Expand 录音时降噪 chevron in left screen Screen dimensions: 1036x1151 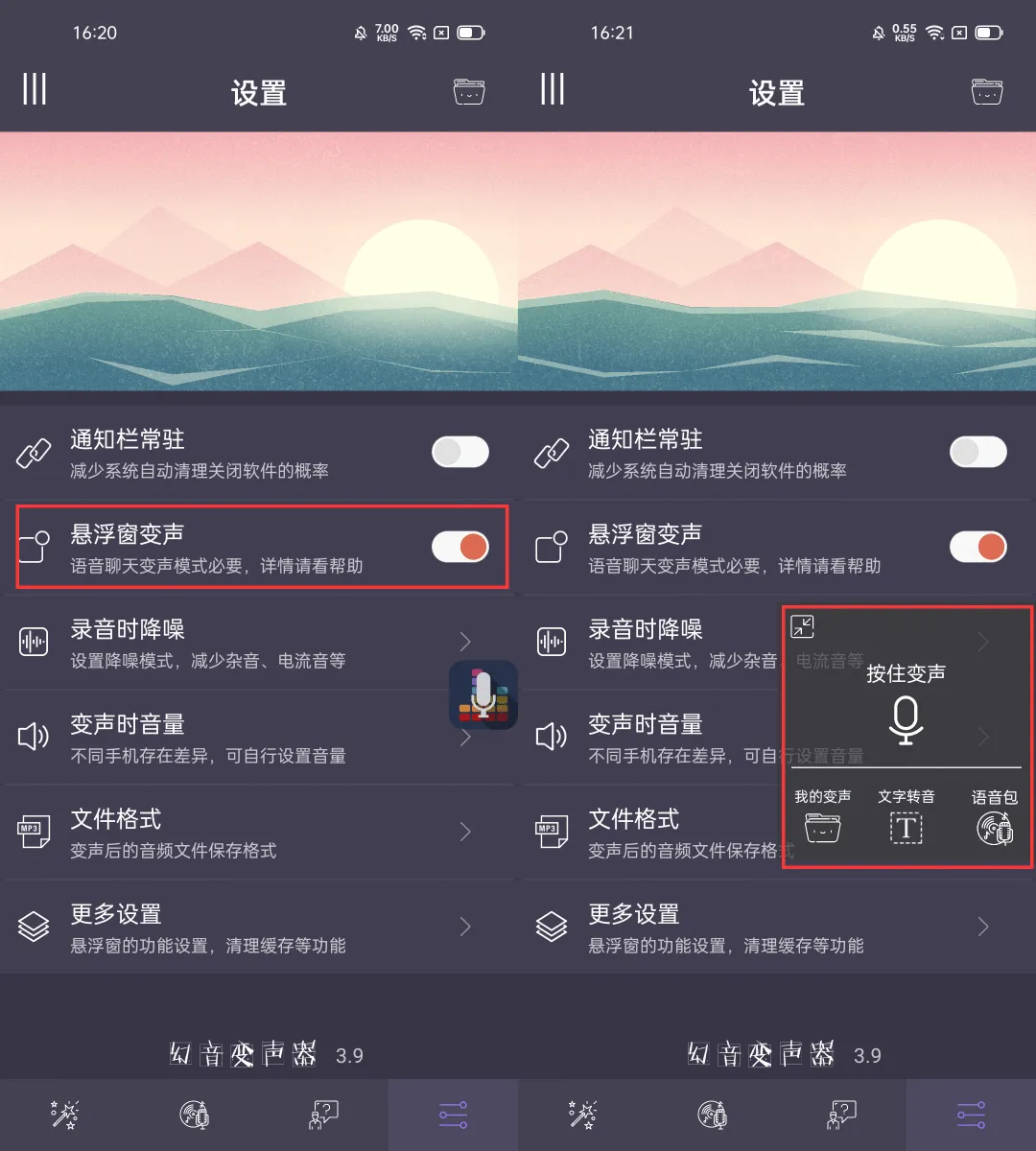pyautogui.click(x=465, y=641)
